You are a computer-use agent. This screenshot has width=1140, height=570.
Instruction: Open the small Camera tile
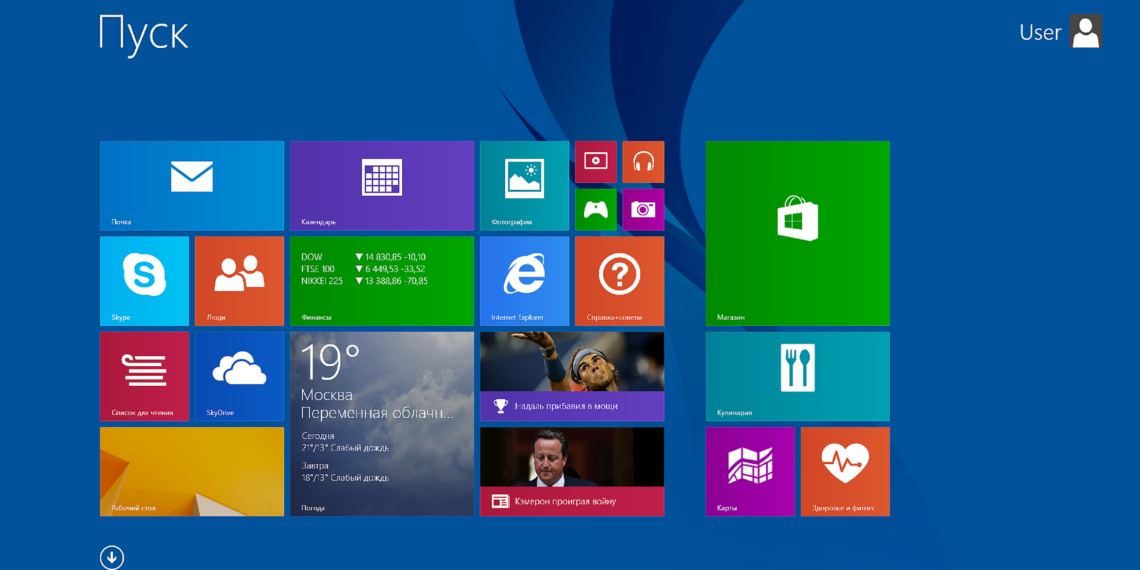pyautogui.click(x=643, y=209)
